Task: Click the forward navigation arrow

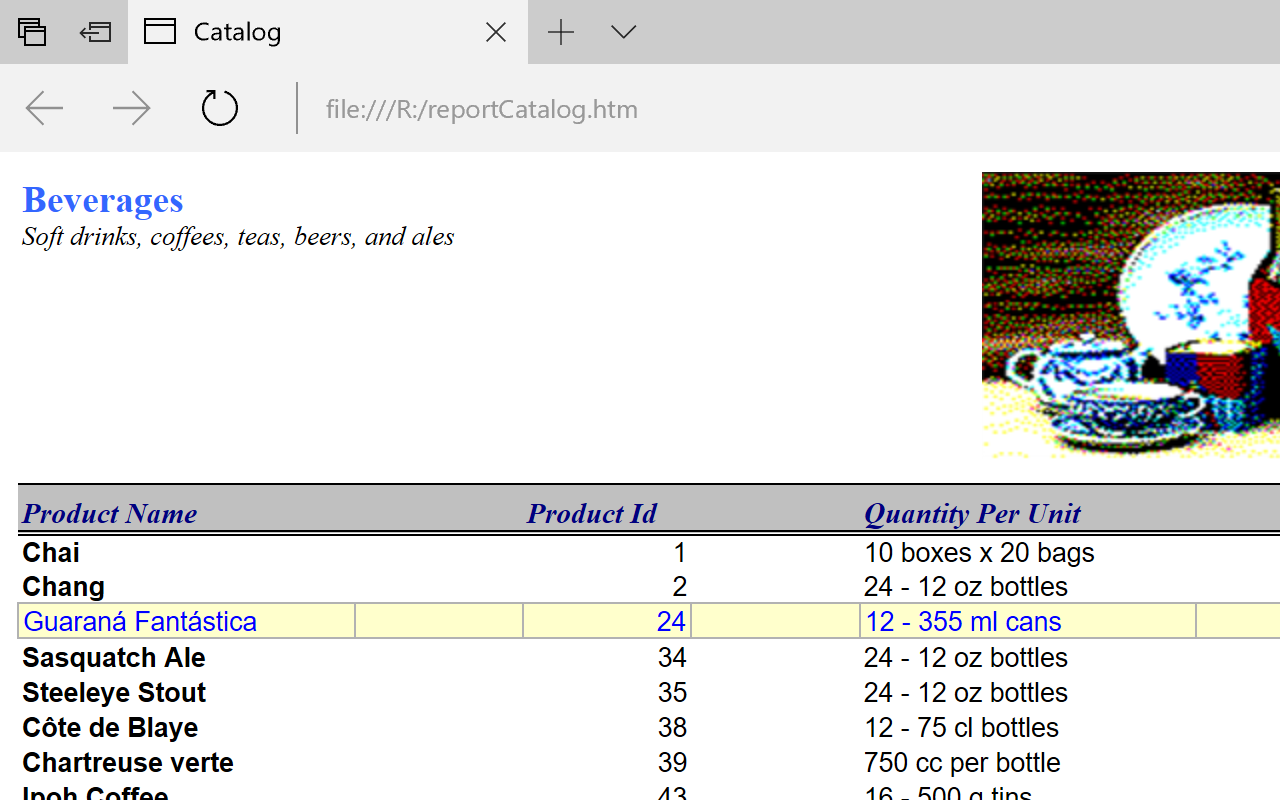Action: (x=131, y=108)
